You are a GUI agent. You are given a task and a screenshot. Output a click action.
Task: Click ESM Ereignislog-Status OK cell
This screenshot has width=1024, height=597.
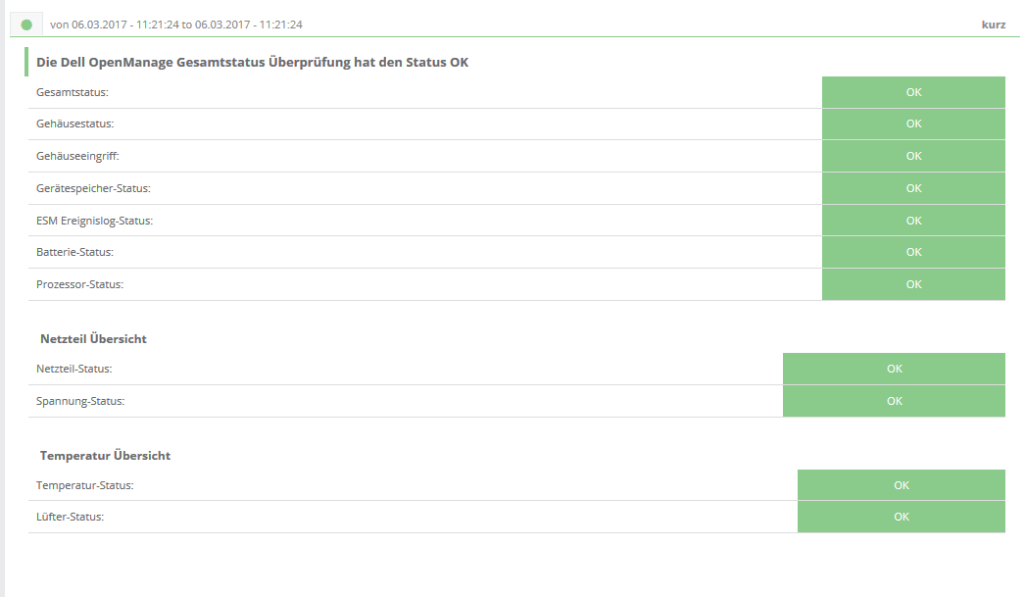(913, 220)
